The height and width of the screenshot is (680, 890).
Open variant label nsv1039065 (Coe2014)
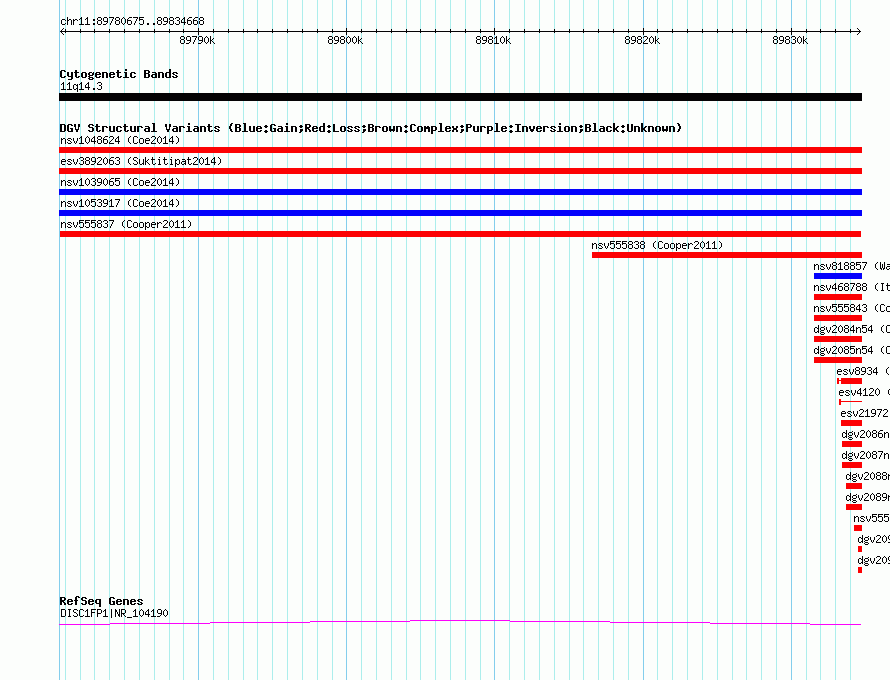pos(120,182)
